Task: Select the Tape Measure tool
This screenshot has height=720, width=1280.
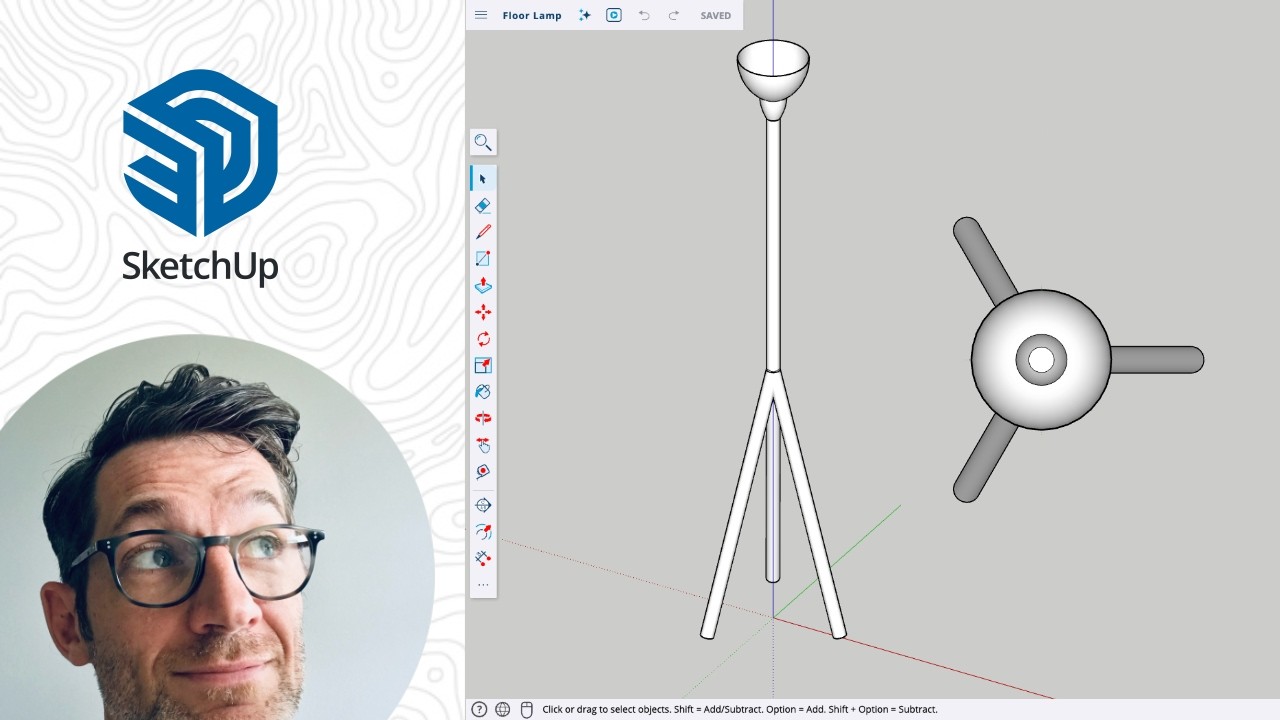Action: 483,471
